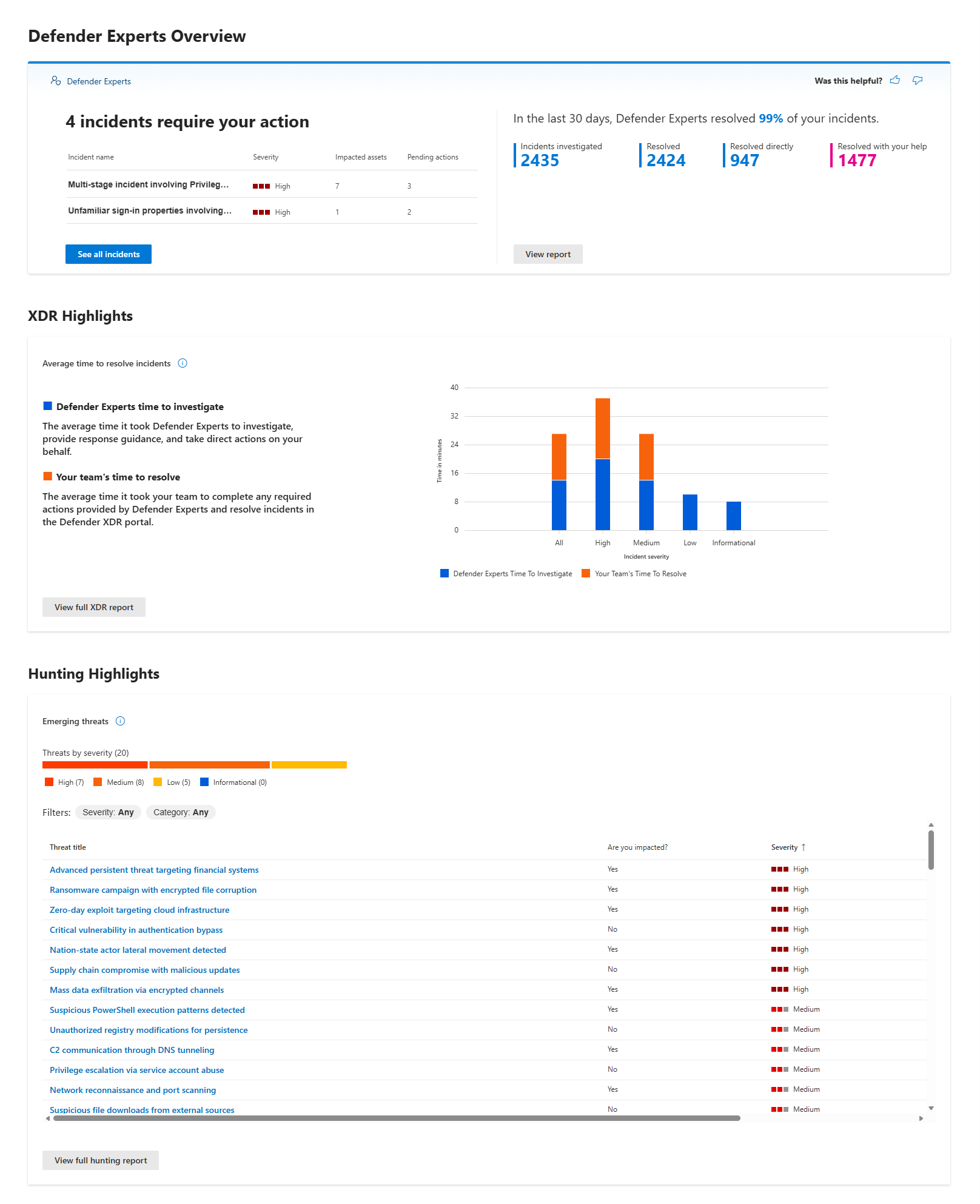Click the Low segment of severity bar
This screenshot has height=1204, width=980.
click(x=309, y=765)
